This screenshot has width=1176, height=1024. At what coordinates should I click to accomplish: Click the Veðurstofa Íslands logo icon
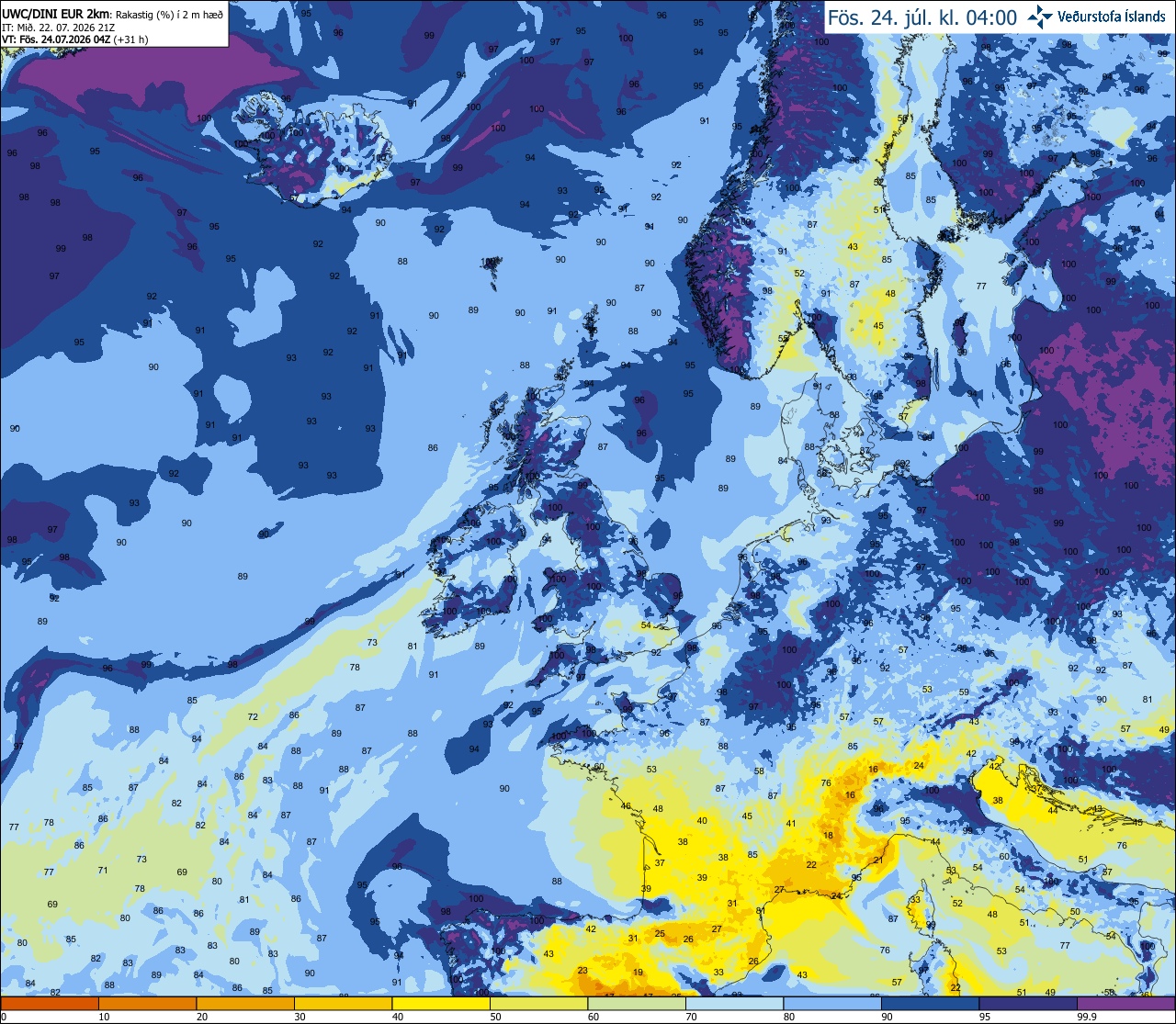[x=1039, y=17]
